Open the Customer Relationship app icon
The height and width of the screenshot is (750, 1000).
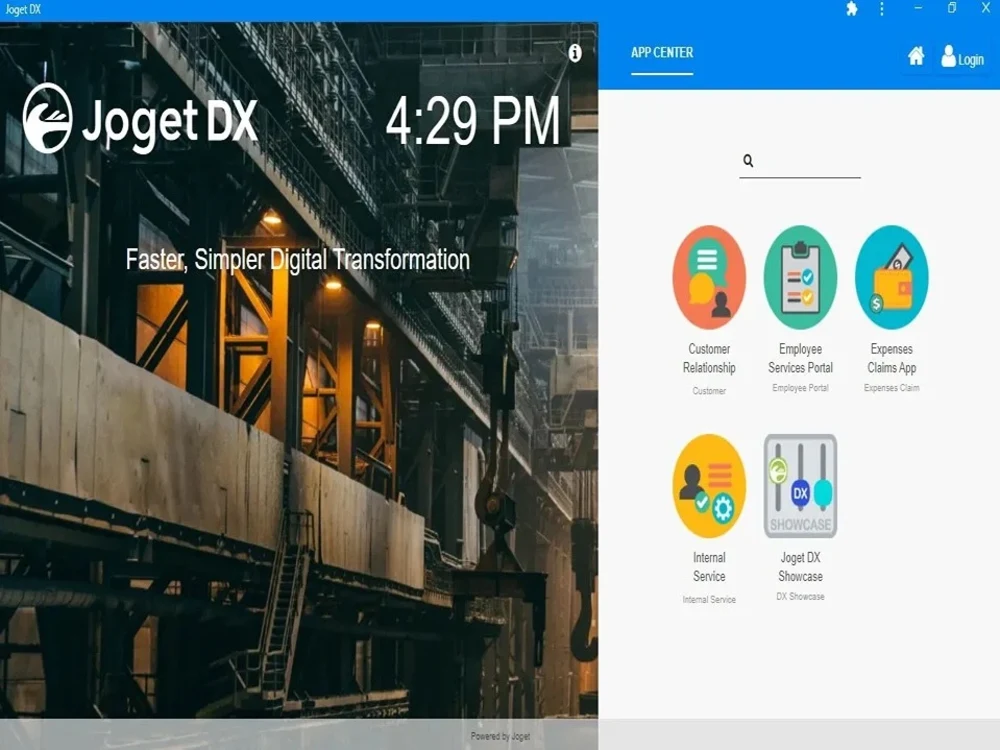(x=709, y=277)
